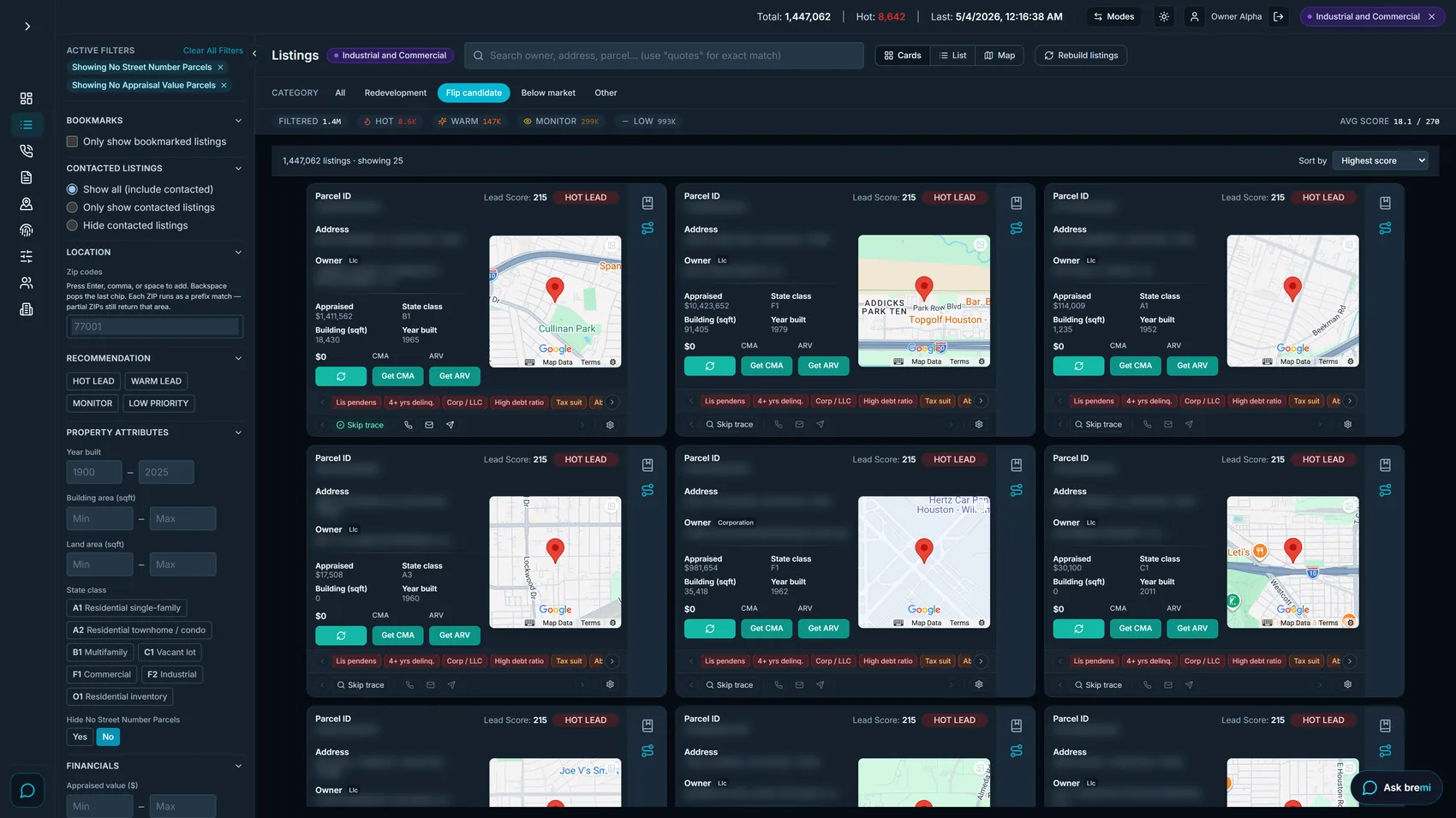Select Hide contacted listings radio

point(73,225)
